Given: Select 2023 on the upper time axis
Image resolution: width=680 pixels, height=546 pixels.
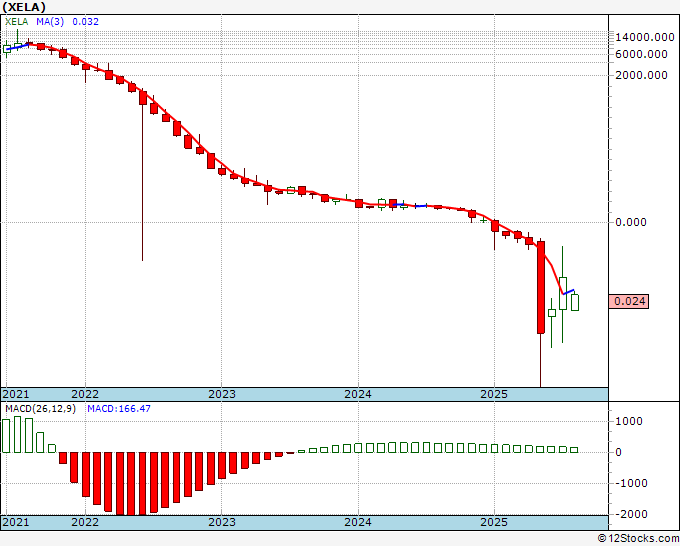Looking at the screenshot, I should pos(222,394).
